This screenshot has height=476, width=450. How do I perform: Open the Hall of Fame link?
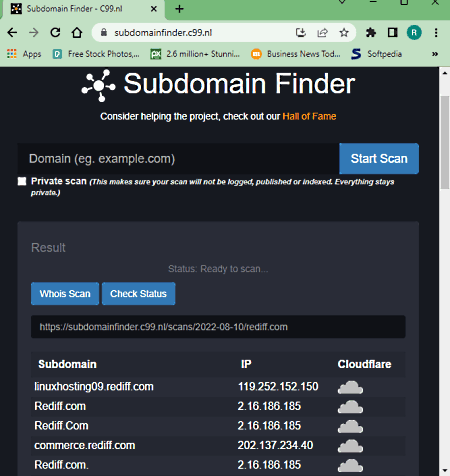click(309, 116)
